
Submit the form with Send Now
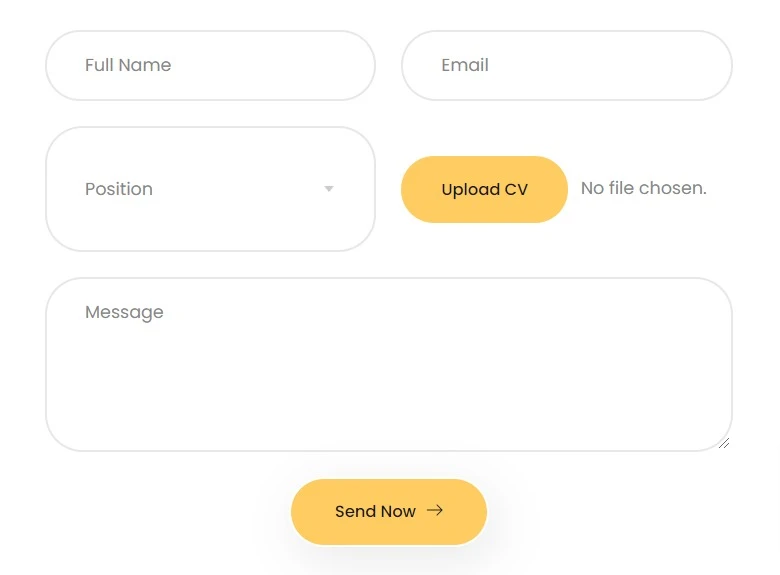coord(389,512)
